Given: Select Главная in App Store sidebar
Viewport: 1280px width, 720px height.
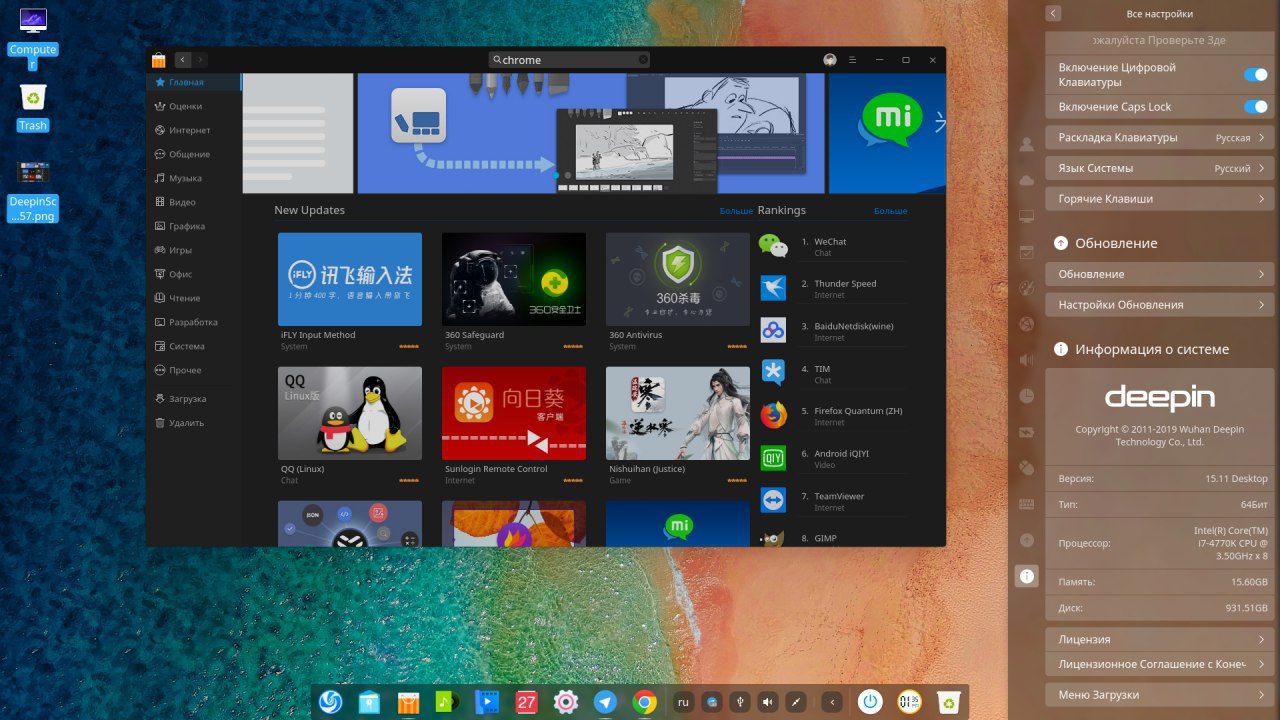Looking at the screenshot, I should (194, 82).
